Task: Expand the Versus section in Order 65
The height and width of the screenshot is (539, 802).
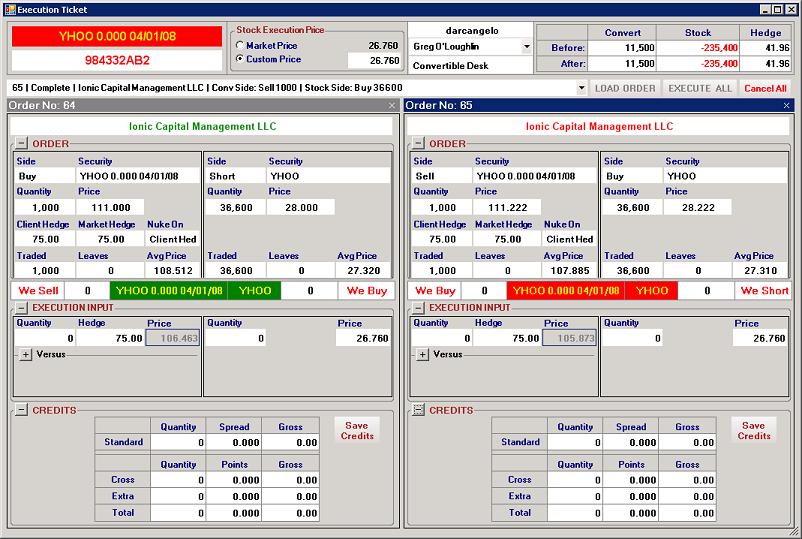Action: coord(422,354)
